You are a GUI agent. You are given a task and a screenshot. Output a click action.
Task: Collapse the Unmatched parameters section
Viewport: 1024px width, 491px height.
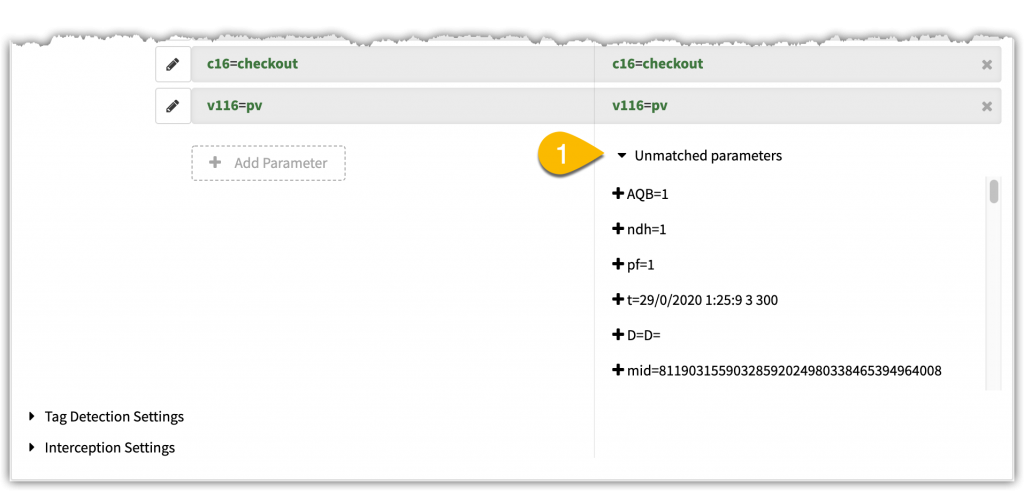click(622, 156)
